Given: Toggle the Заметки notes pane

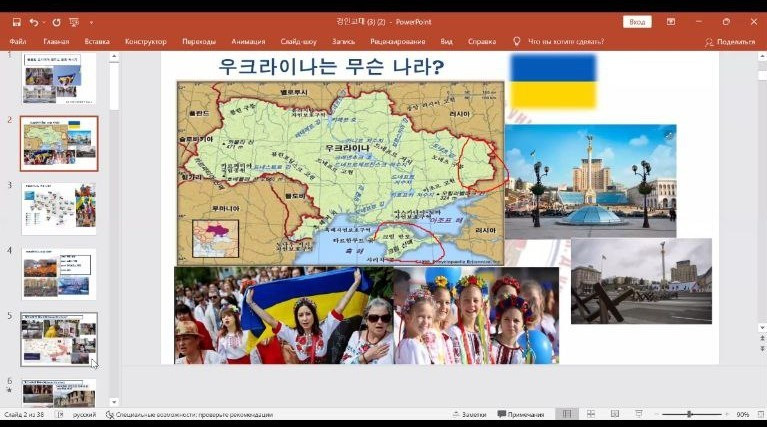Looking at the screenshot, I should (x=469, y=414).
